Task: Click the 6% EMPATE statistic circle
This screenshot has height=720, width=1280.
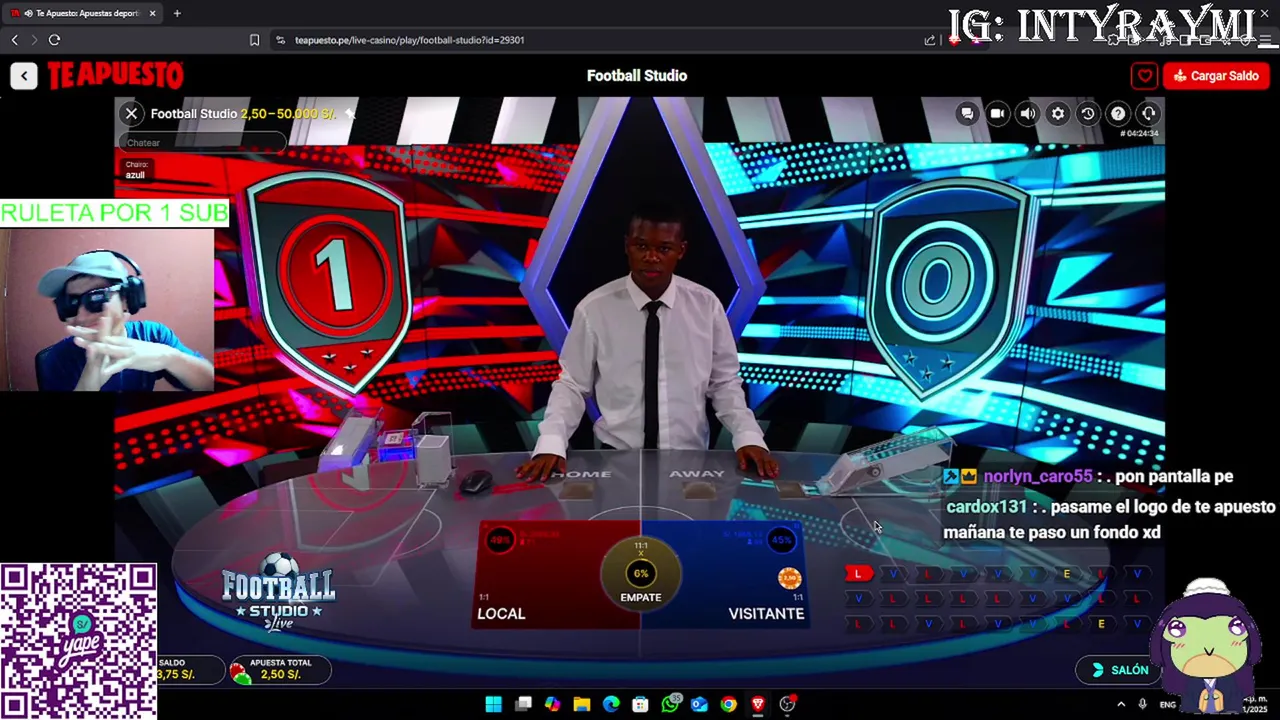Action: pos(641,573)
